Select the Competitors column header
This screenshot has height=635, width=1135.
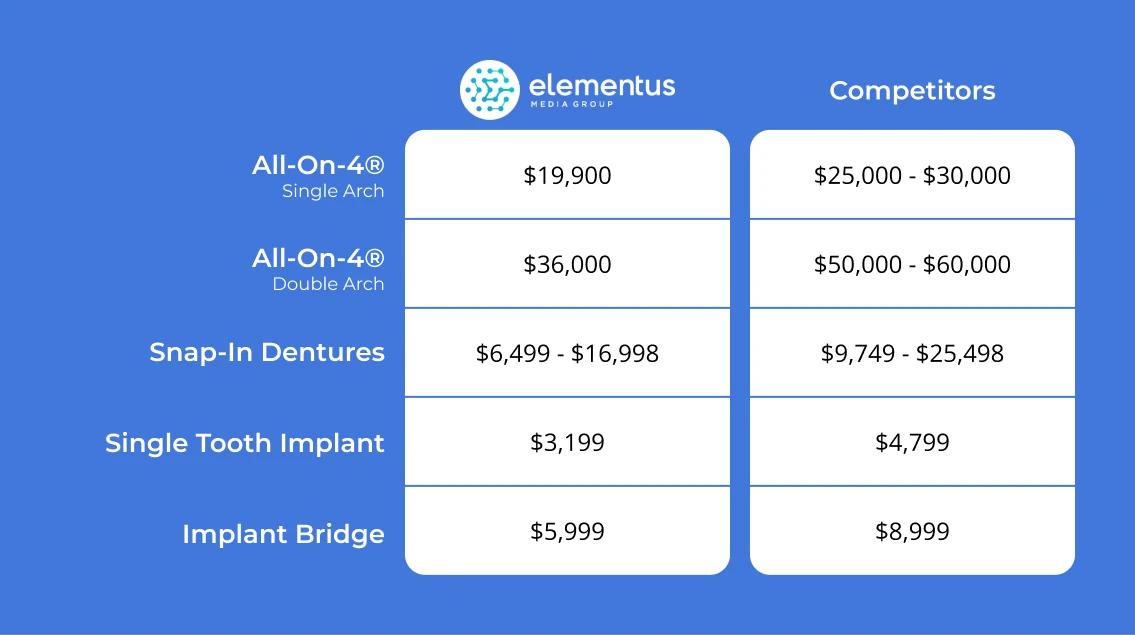tap(912, 91)
